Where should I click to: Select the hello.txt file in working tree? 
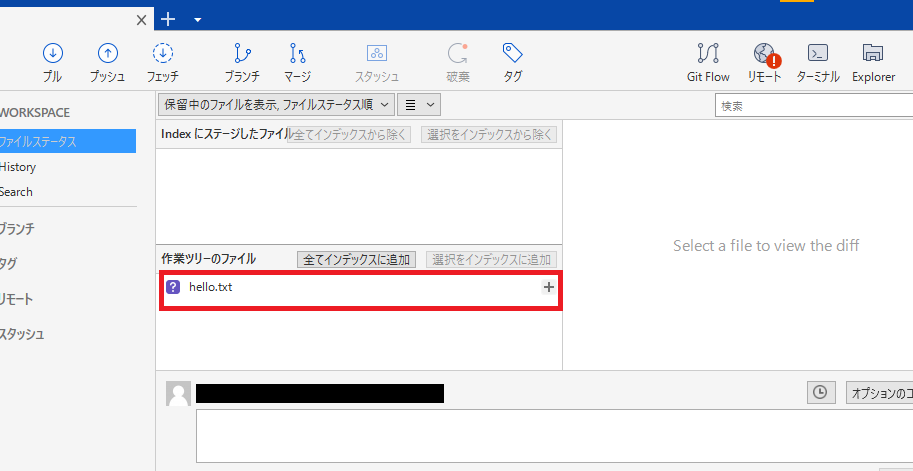211,287
